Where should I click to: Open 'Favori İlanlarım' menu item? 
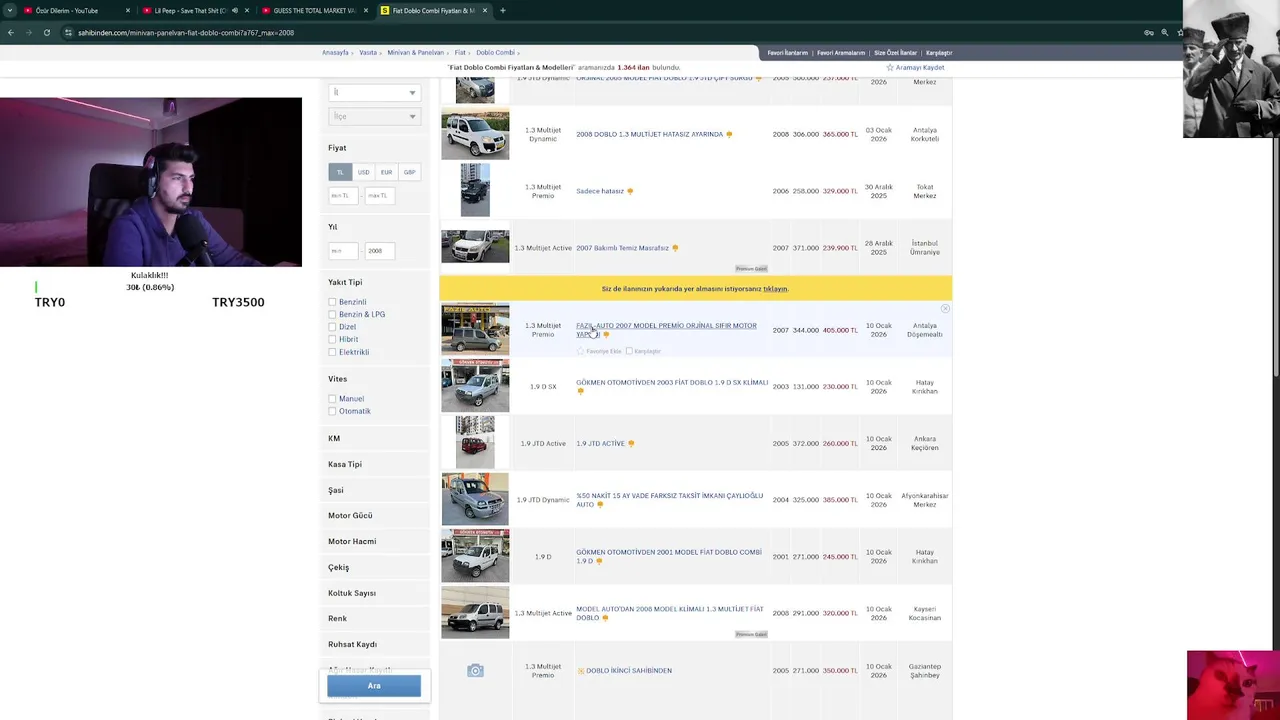pos(787,52)
